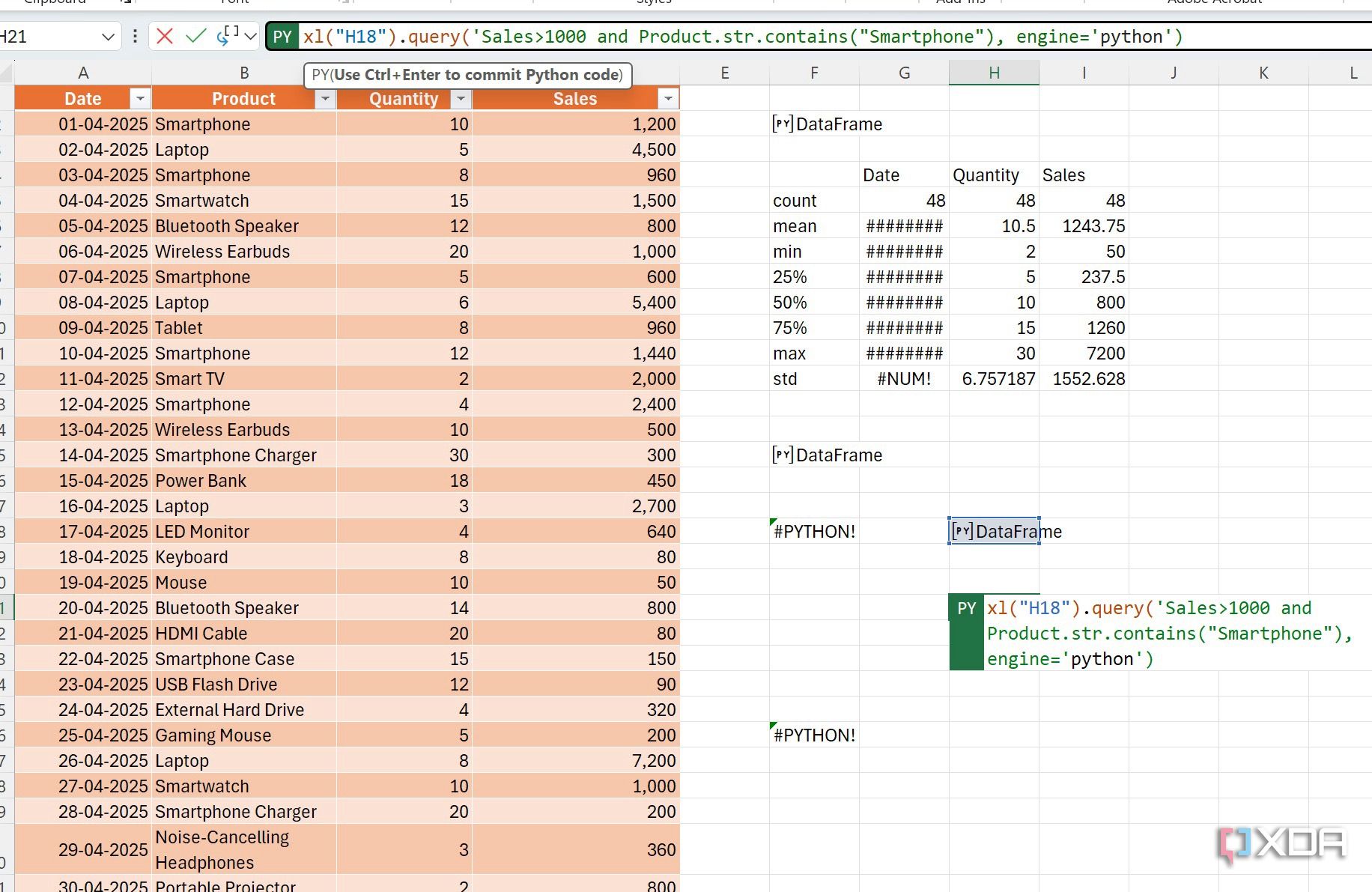Click the Select All corner triangle
Image resolution: width=1372 pixels, height=892 pixels.
7,73
